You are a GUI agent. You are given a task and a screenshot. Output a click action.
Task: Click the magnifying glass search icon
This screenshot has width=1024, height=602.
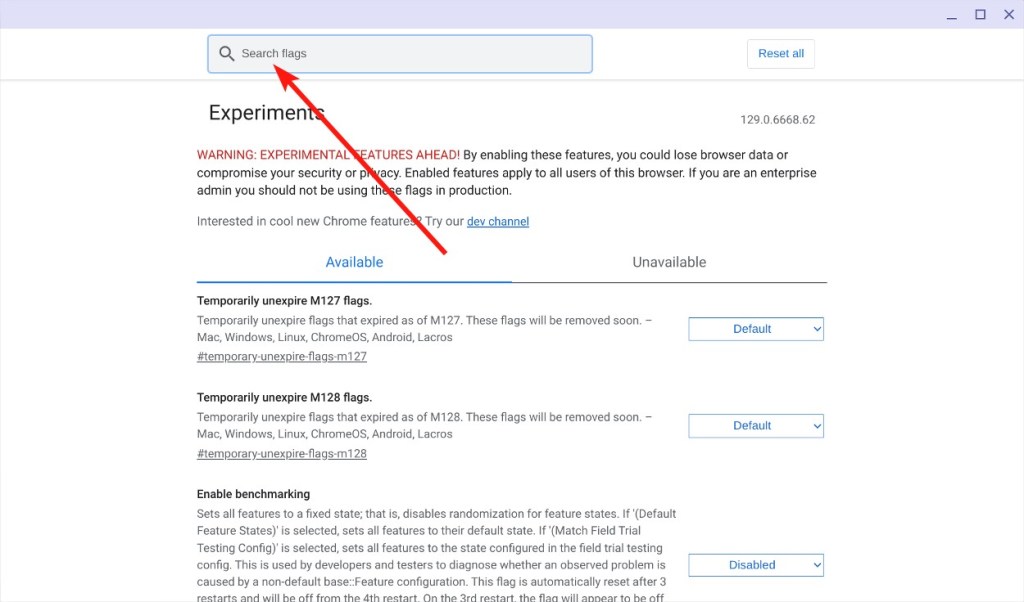point(226,54)
